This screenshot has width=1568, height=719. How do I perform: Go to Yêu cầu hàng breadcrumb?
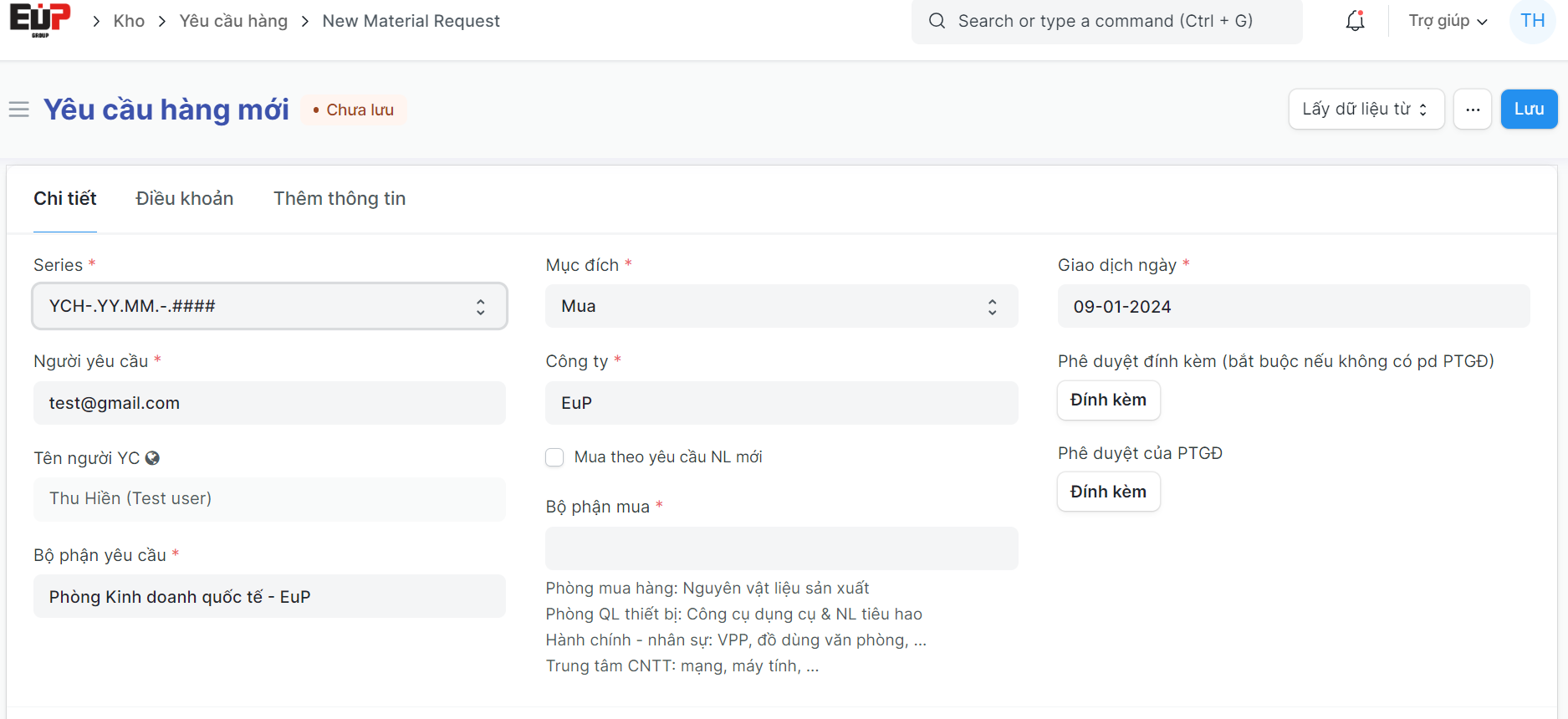pyautogui.click(x=233, y=21)
